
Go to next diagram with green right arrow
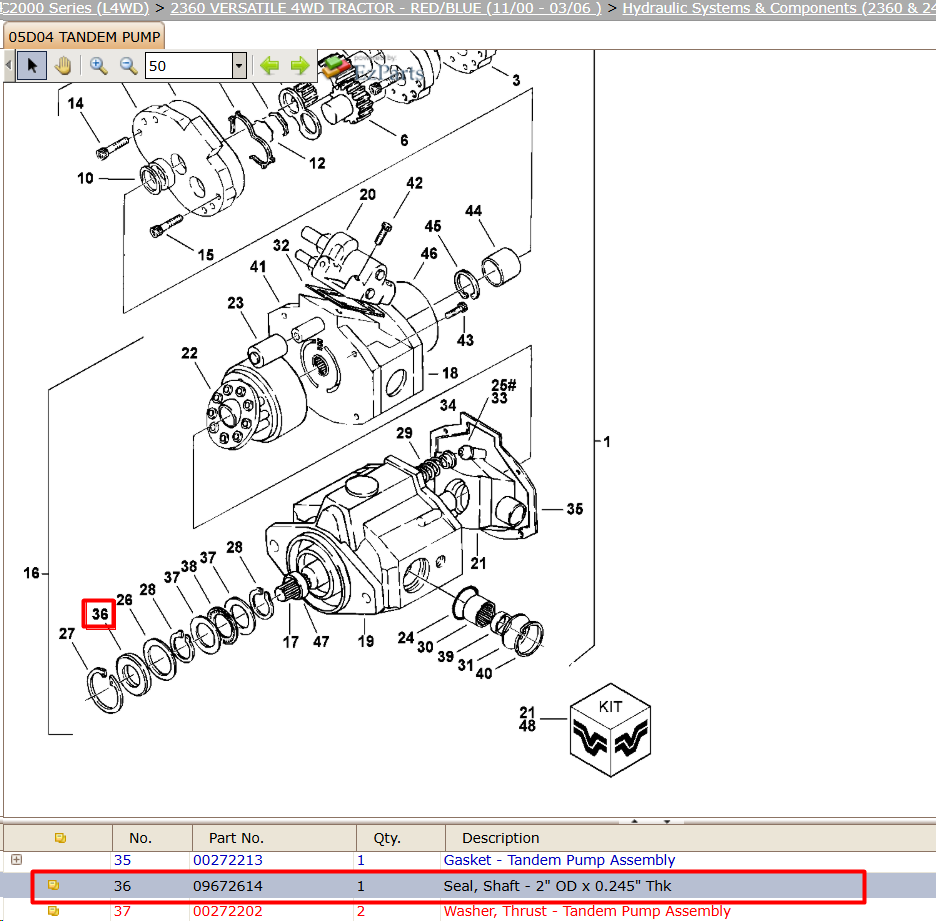300,65
